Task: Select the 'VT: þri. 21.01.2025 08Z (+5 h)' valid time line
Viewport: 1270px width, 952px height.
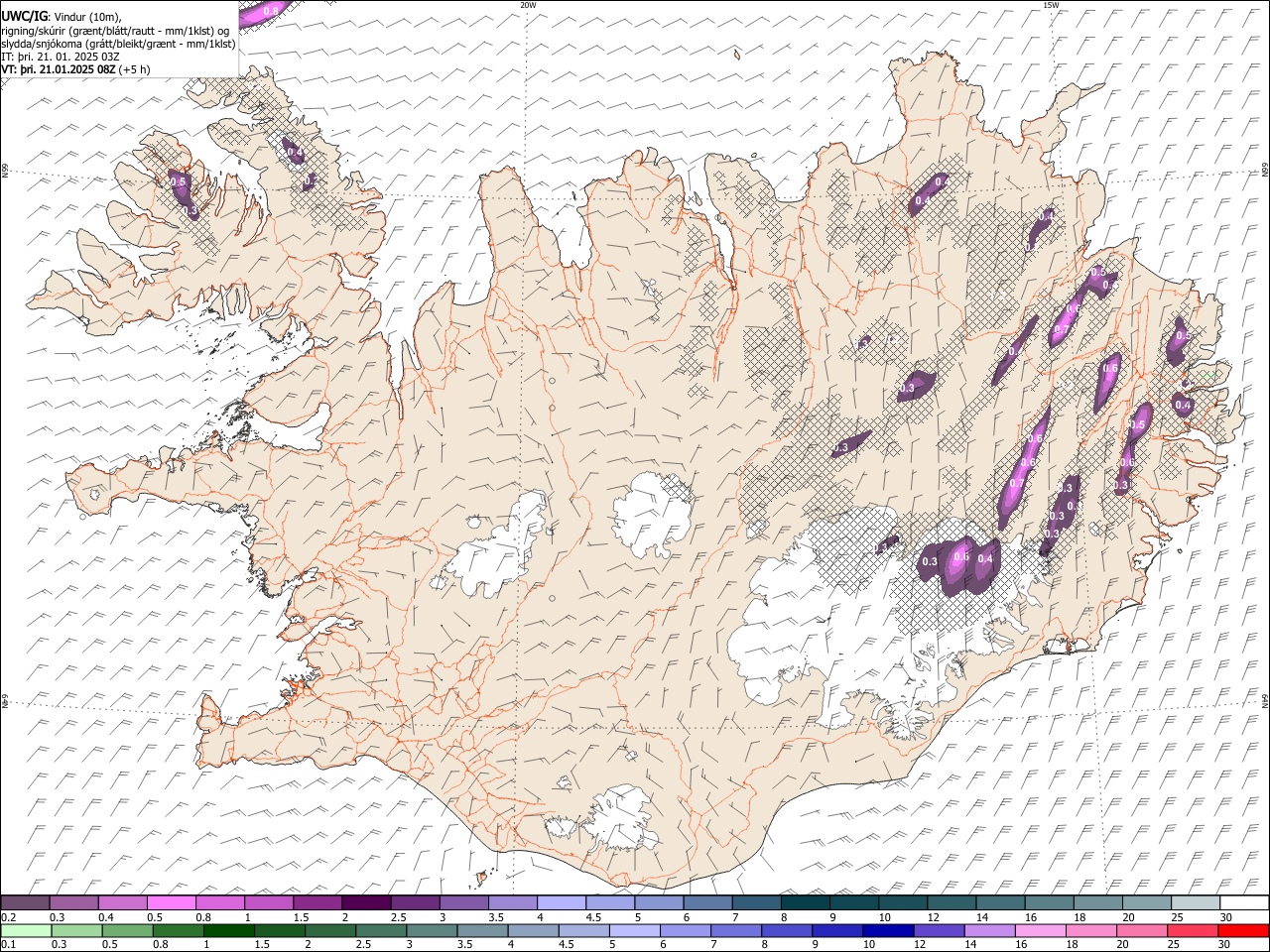Action: [x=76, y=69]
